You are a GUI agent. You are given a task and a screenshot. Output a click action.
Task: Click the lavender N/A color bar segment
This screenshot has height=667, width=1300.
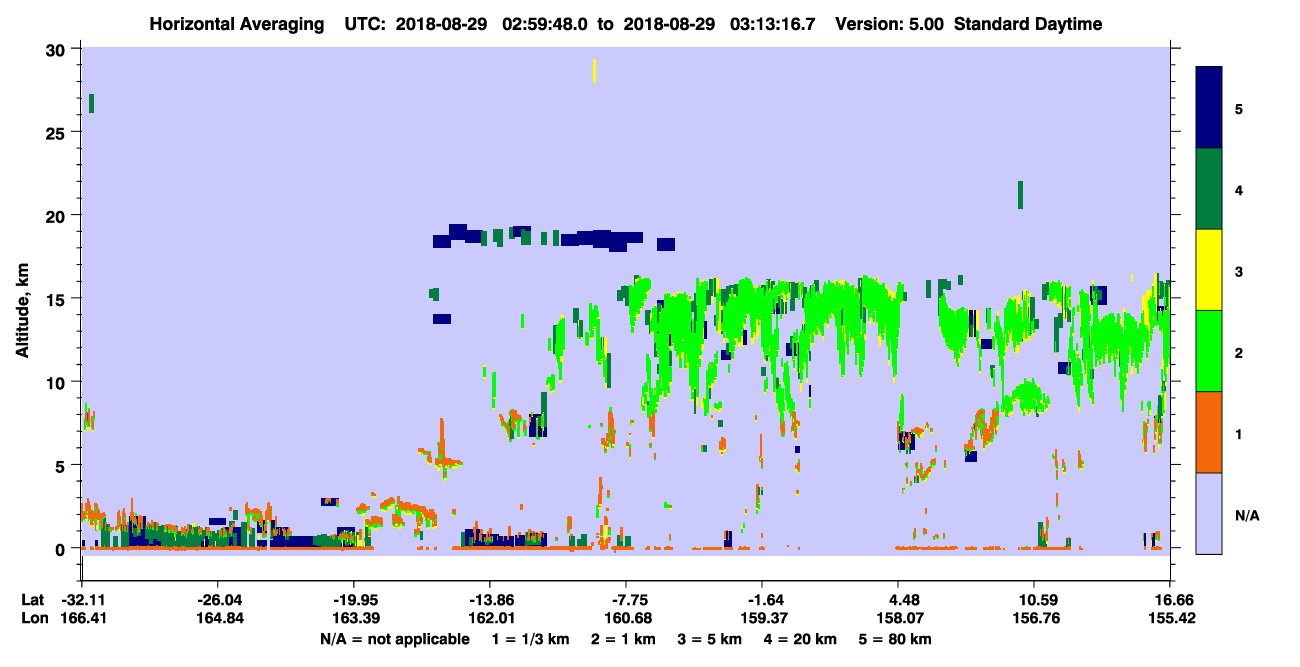1209,513
